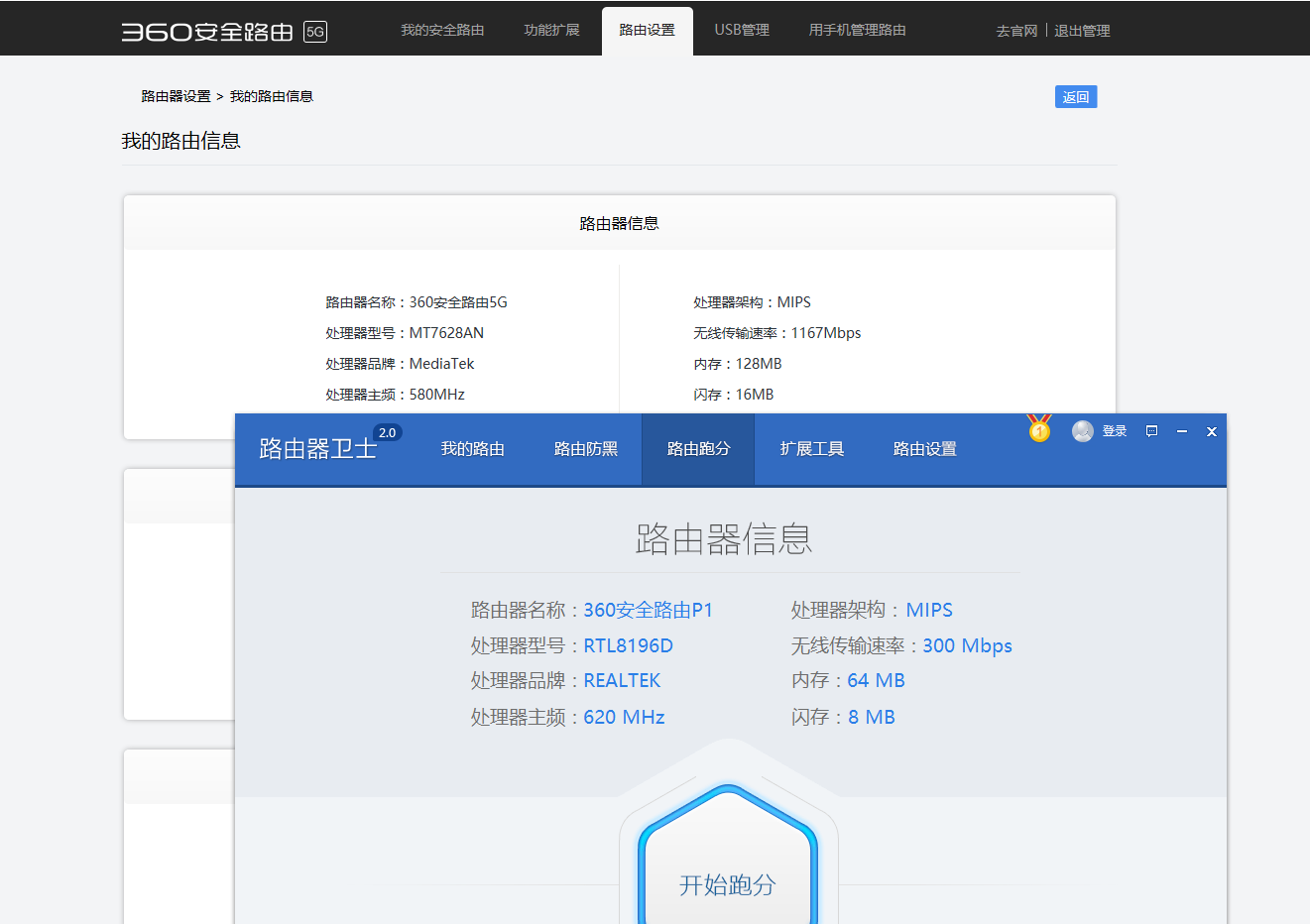Click 去官网 link
Image resolution: width=1310 pixels, height=924 pixels.
[x=1016, y=31]
